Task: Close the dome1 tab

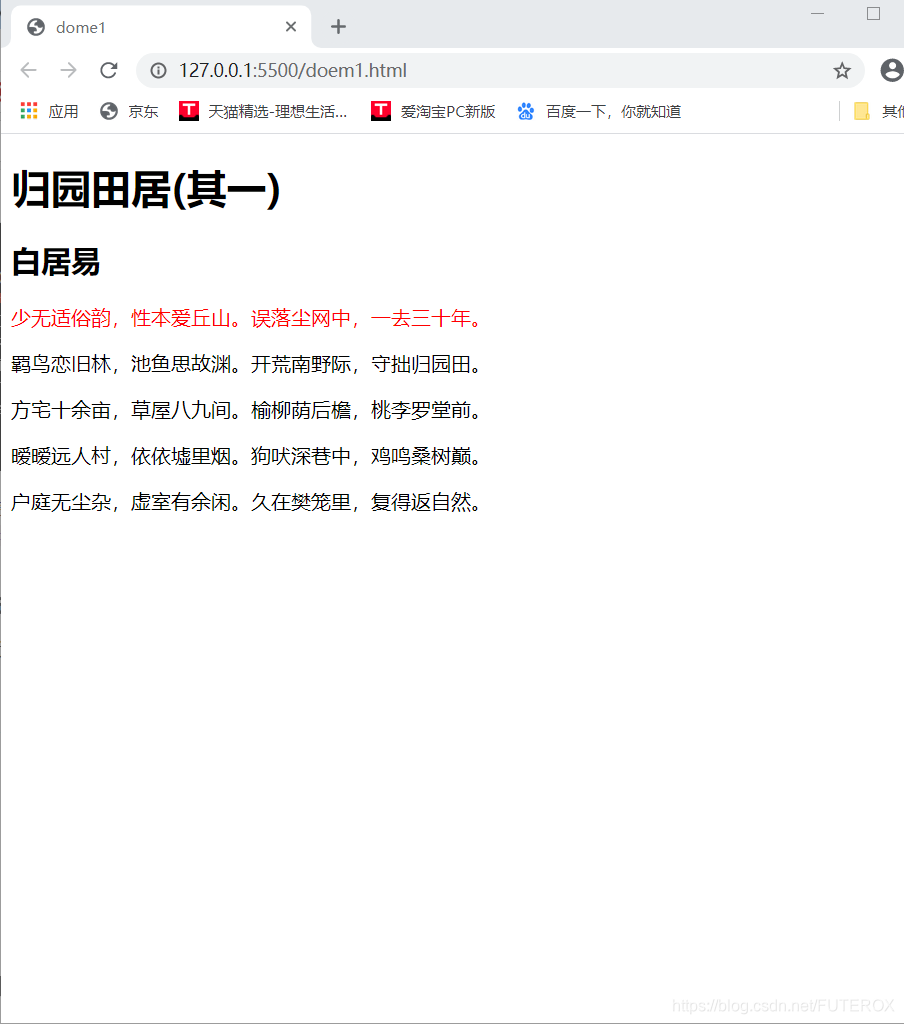Action: point(290,27)
